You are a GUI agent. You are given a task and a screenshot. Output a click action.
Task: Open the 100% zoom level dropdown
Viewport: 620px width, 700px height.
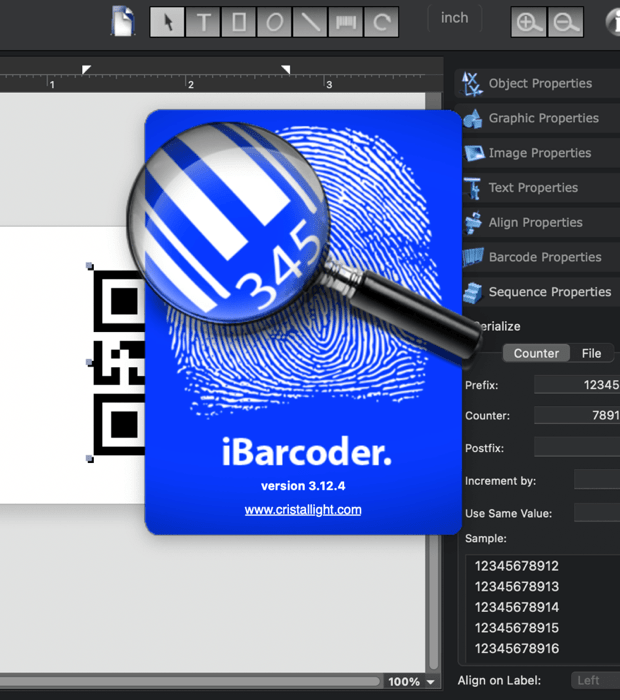tap(411, 682)
